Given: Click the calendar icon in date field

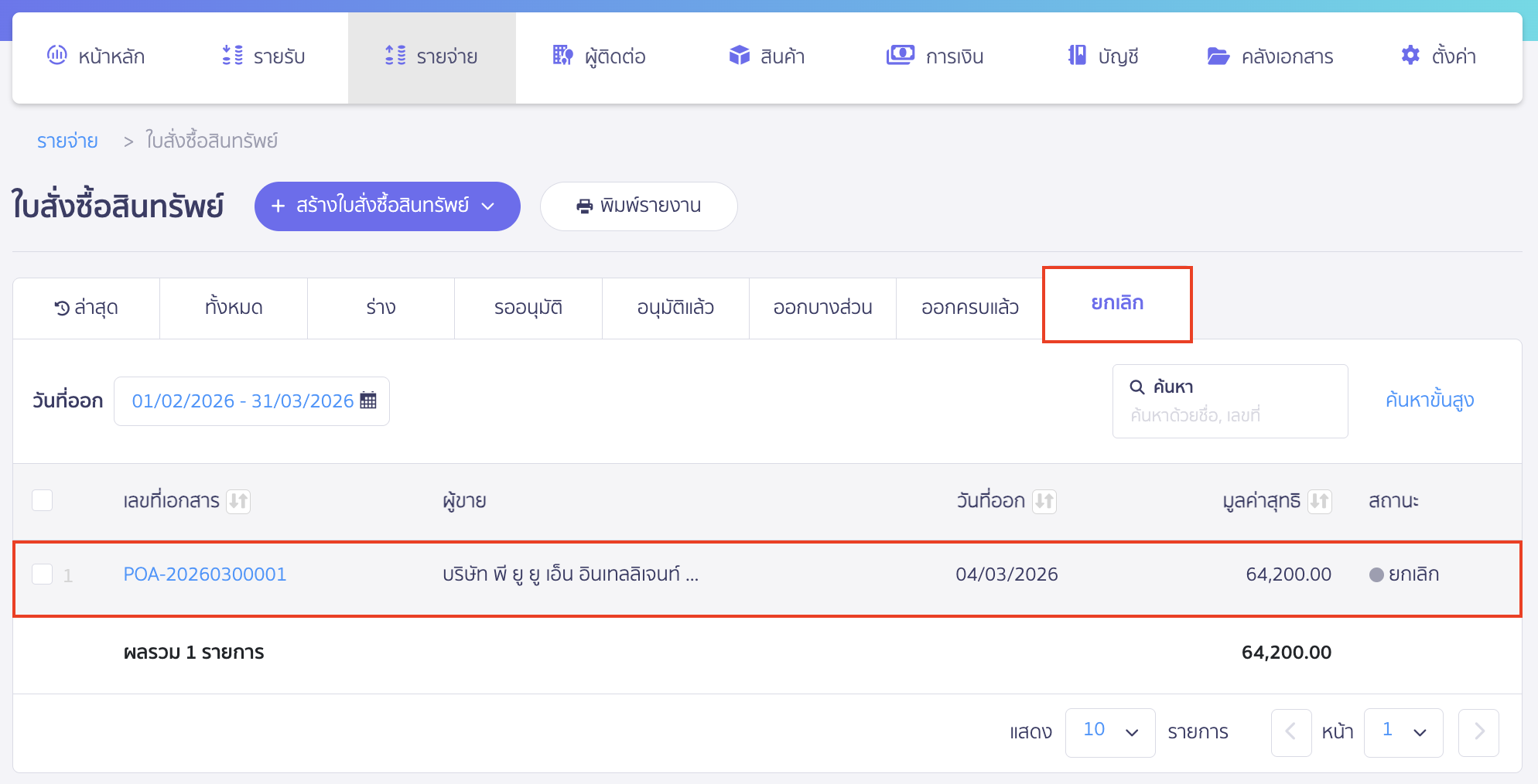Looking at the screenshot, I should coord(368,401).
